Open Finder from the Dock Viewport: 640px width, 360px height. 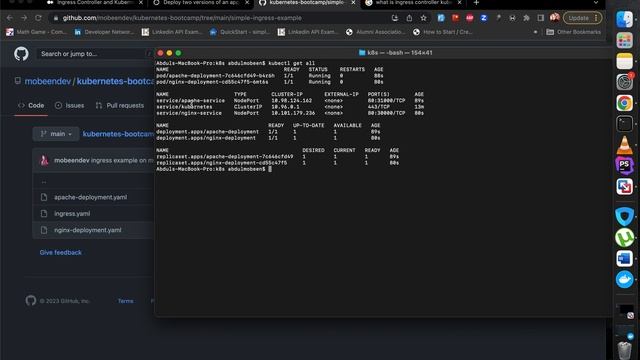pos(624,19)
